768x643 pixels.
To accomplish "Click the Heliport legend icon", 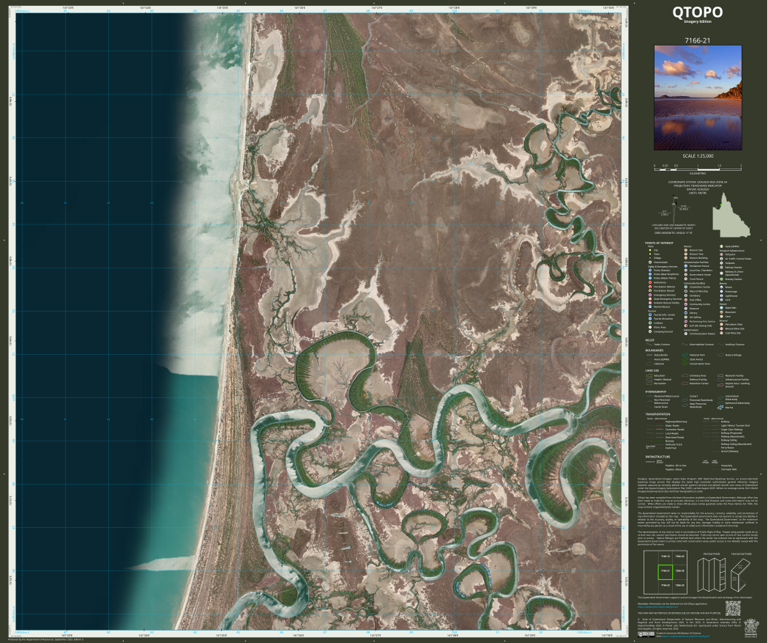I will coord(721,255).
